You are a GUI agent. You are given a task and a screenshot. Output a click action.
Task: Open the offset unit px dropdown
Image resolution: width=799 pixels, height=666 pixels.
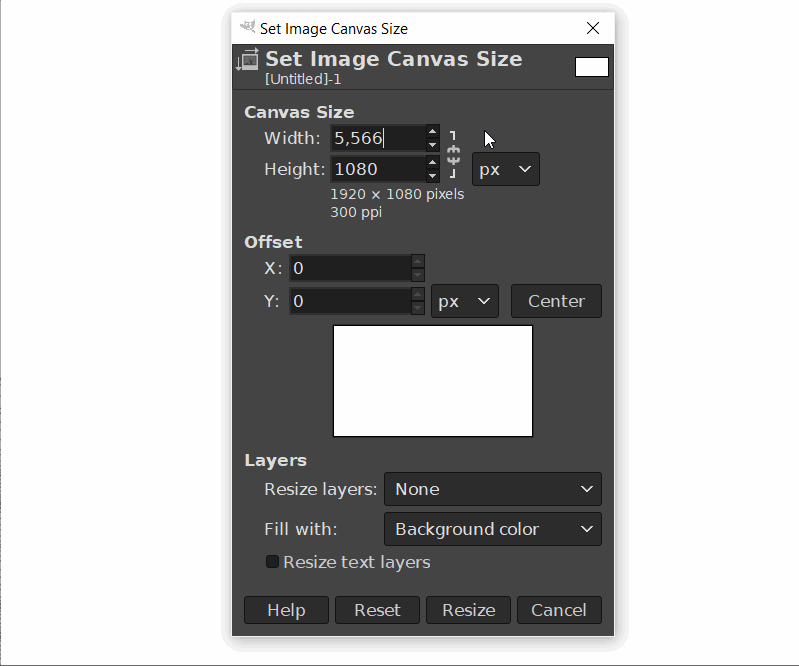[x=465, y=301]
